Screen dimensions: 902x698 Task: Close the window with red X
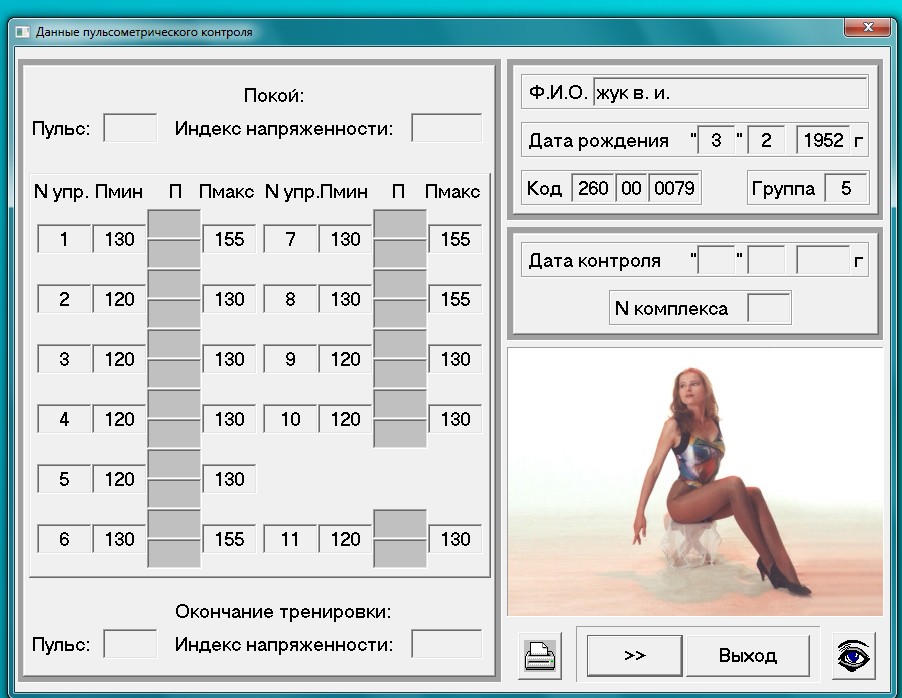pos(866,27)
